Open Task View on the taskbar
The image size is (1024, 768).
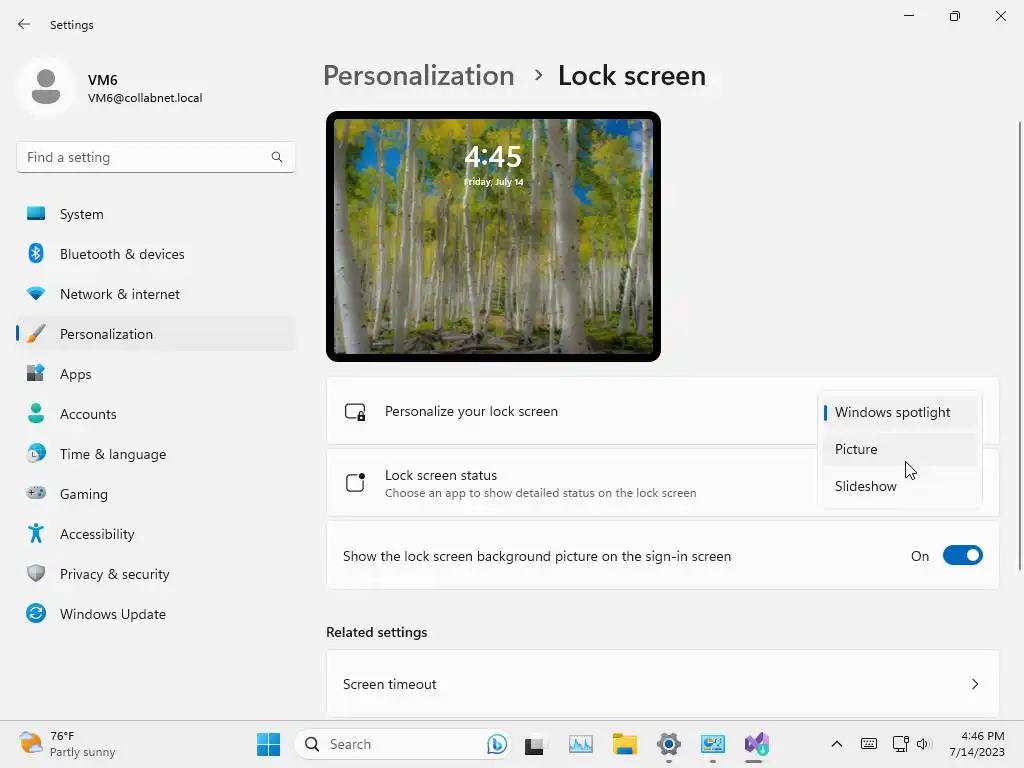click(x=534, y=744)
